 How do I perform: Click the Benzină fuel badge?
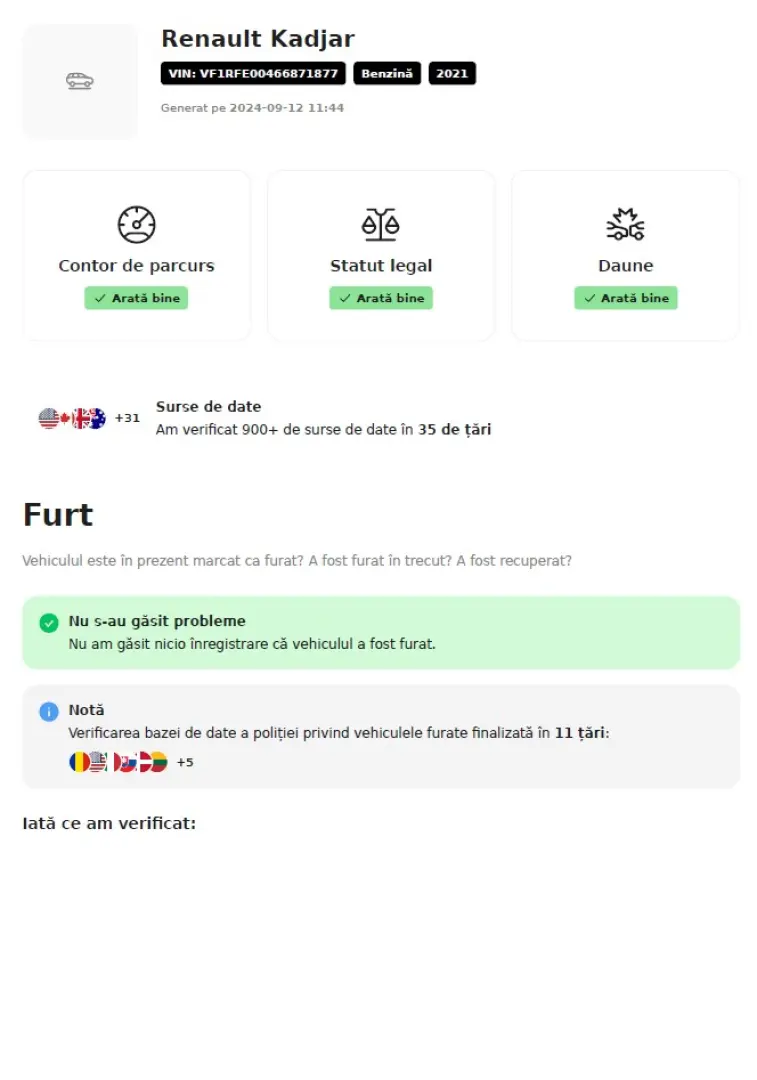pos(387,73)
